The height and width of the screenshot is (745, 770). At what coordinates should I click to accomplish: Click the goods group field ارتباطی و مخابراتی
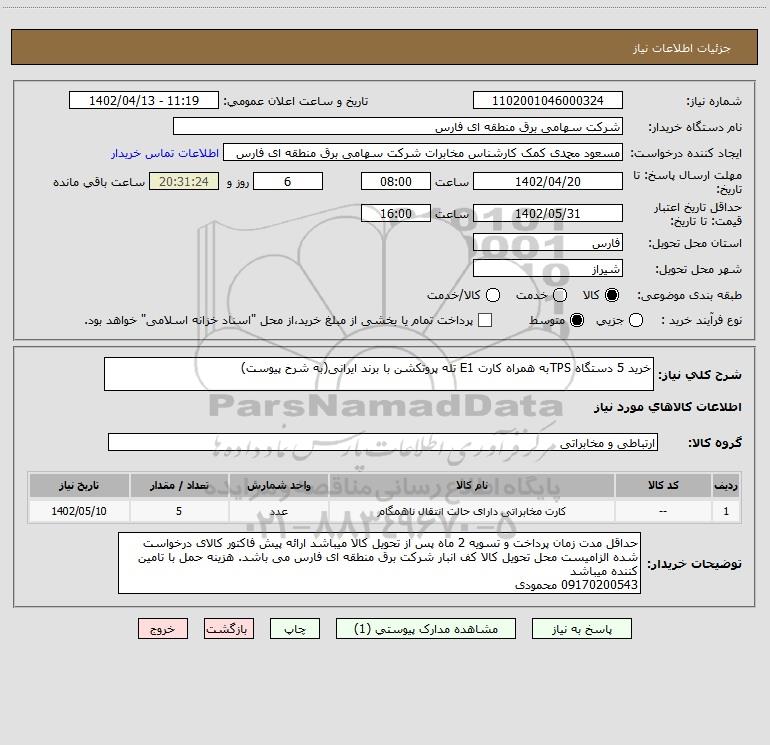(x=383, y=442)
